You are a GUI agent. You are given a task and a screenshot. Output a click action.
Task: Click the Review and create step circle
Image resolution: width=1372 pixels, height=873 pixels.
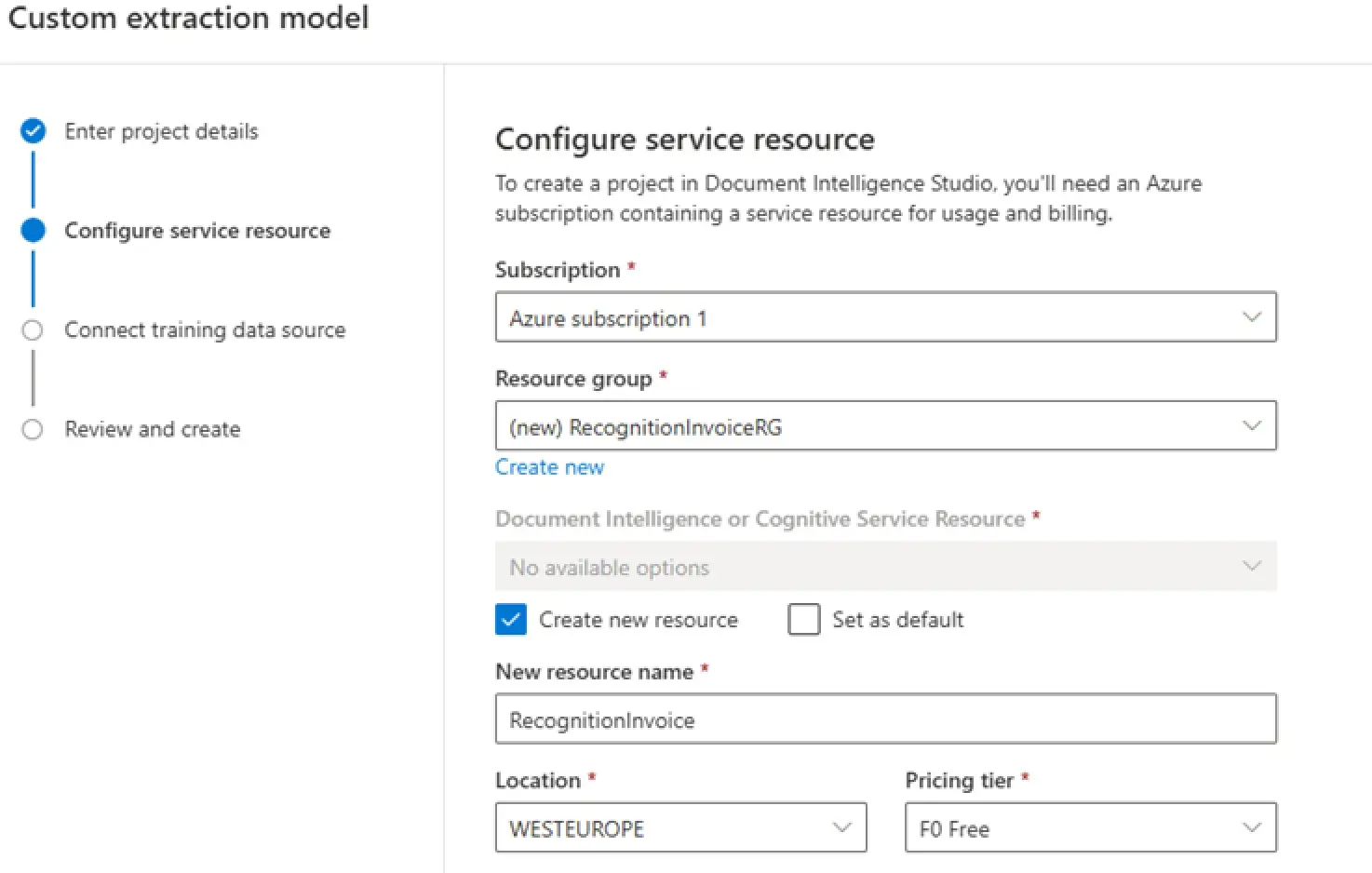point(34,429)
